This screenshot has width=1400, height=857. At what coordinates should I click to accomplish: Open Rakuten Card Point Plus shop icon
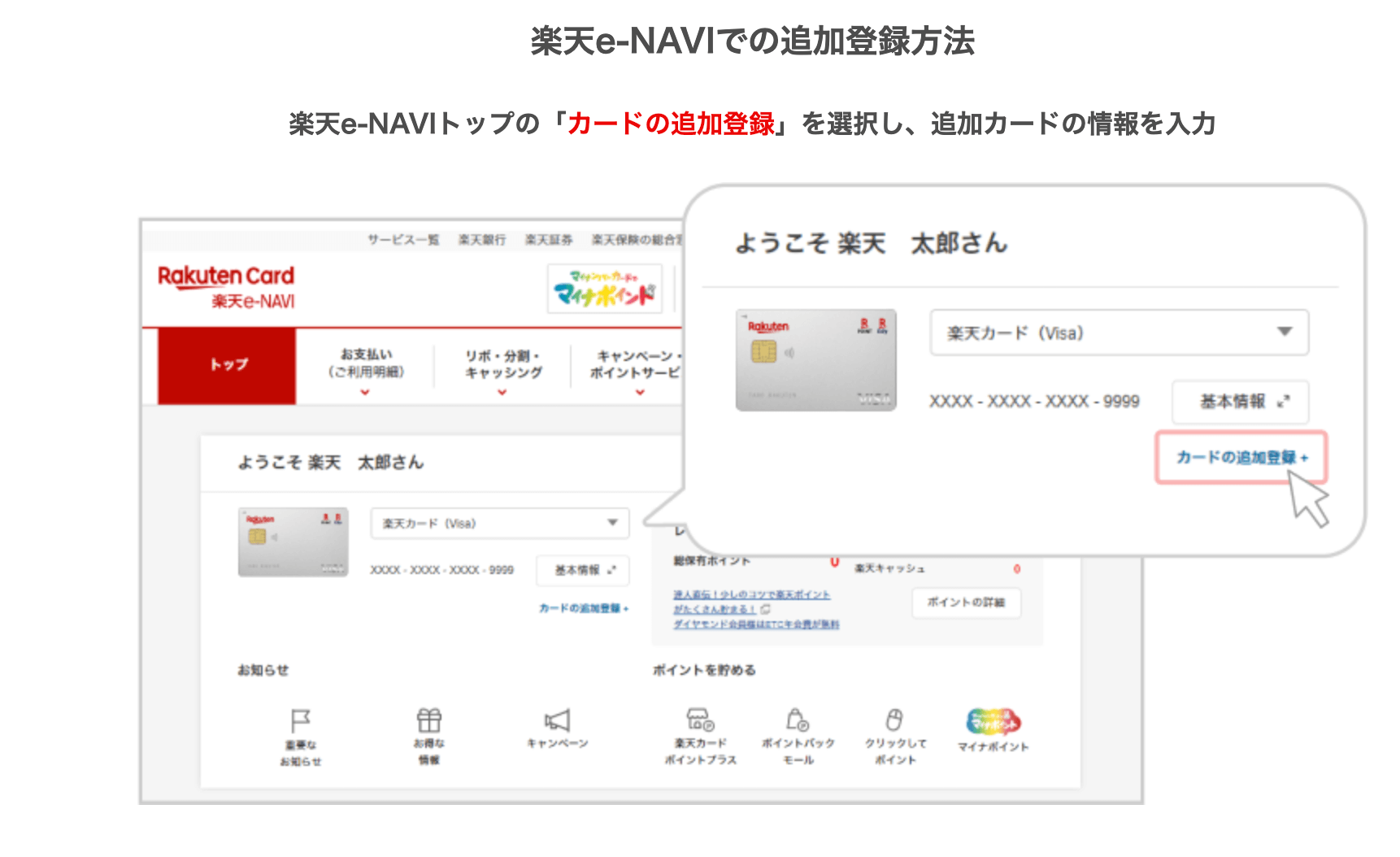[x=700, y=720]
